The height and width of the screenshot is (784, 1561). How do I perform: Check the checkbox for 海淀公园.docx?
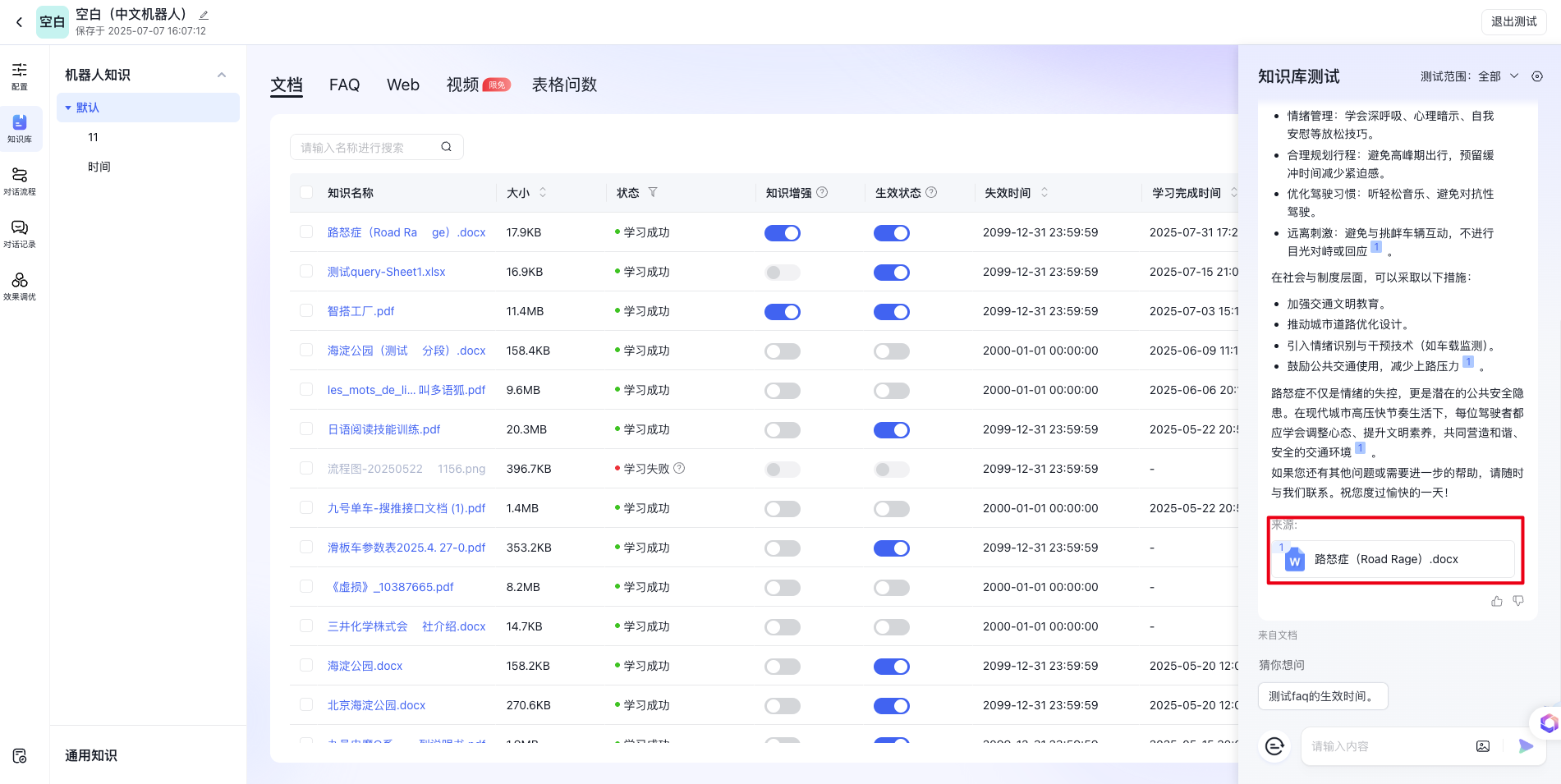[x=306, y=666]
